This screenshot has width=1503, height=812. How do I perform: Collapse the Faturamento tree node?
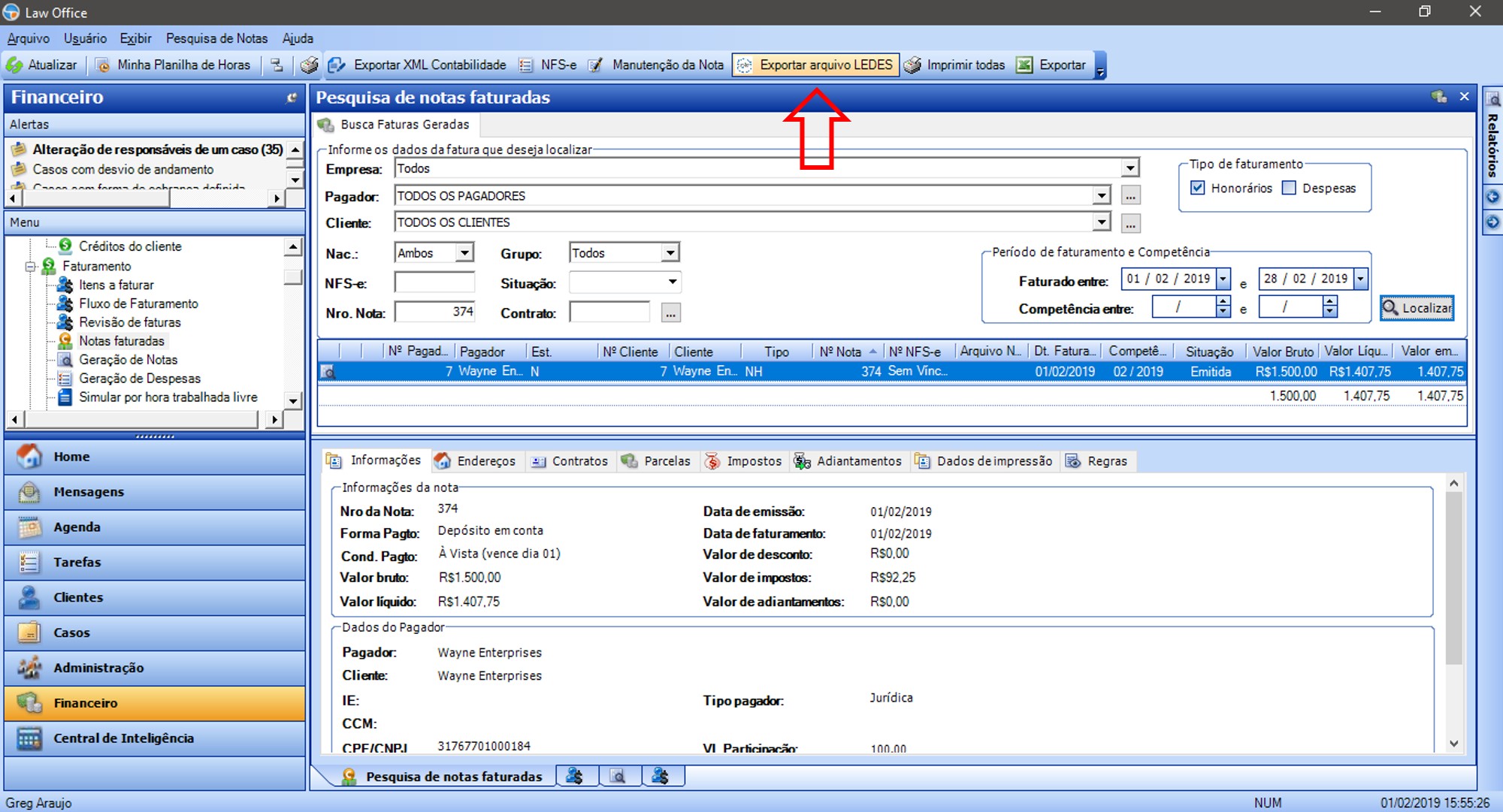[31, 266]
